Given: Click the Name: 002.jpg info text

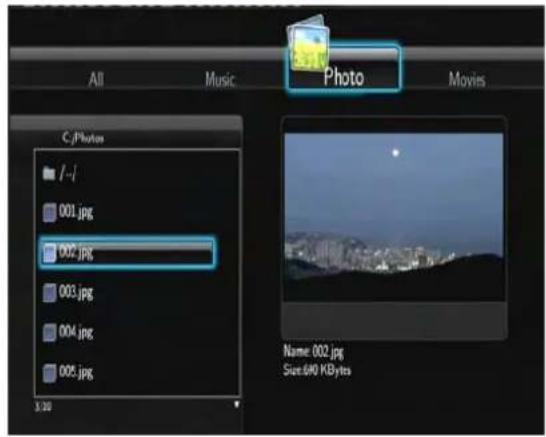Looking at the screenshot, I should pos(313,351).
